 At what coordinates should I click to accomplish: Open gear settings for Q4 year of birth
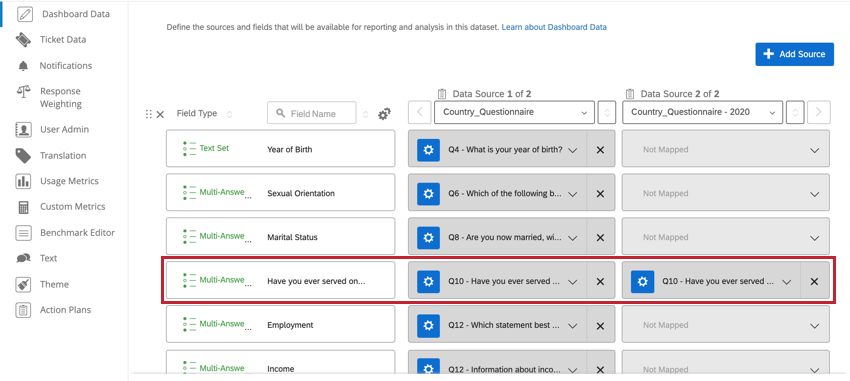click(x=428, y=150)
